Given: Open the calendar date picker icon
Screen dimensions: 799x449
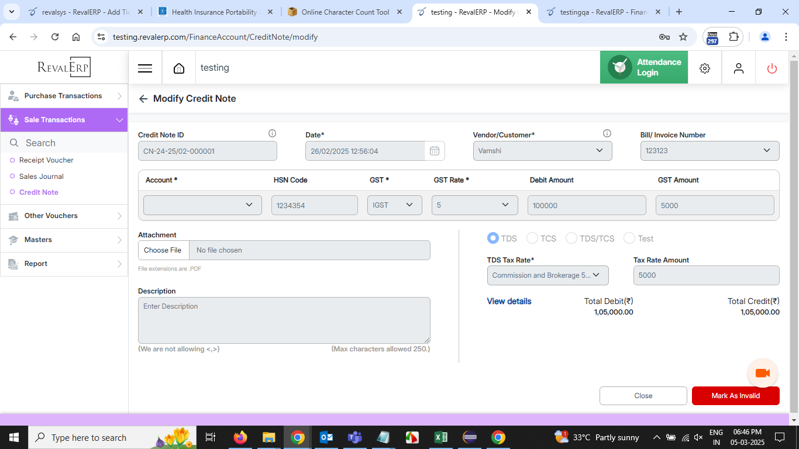Looking at the screenshot, I should coord(434,151).
